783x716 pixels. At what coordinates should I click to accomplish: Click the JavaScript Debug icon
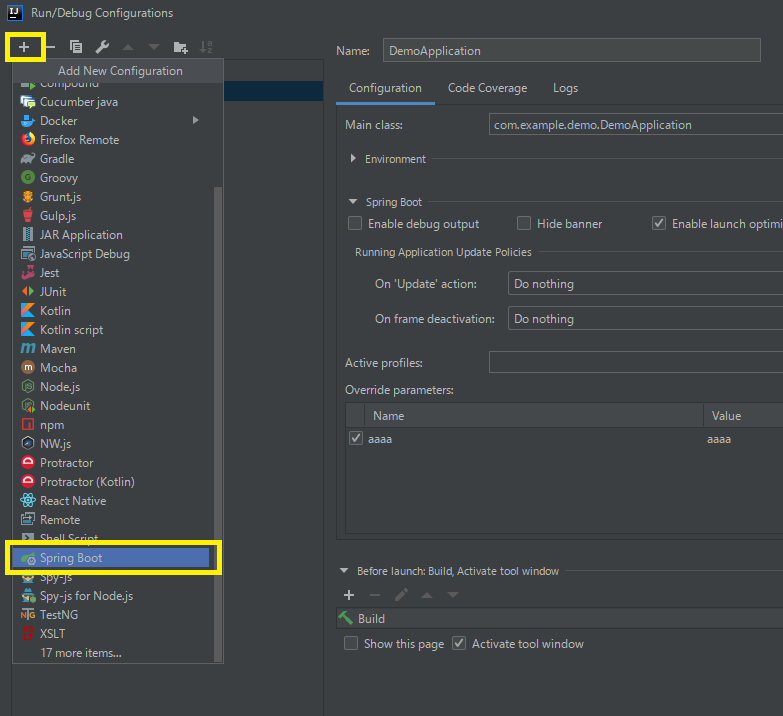[x=28, y=254]
